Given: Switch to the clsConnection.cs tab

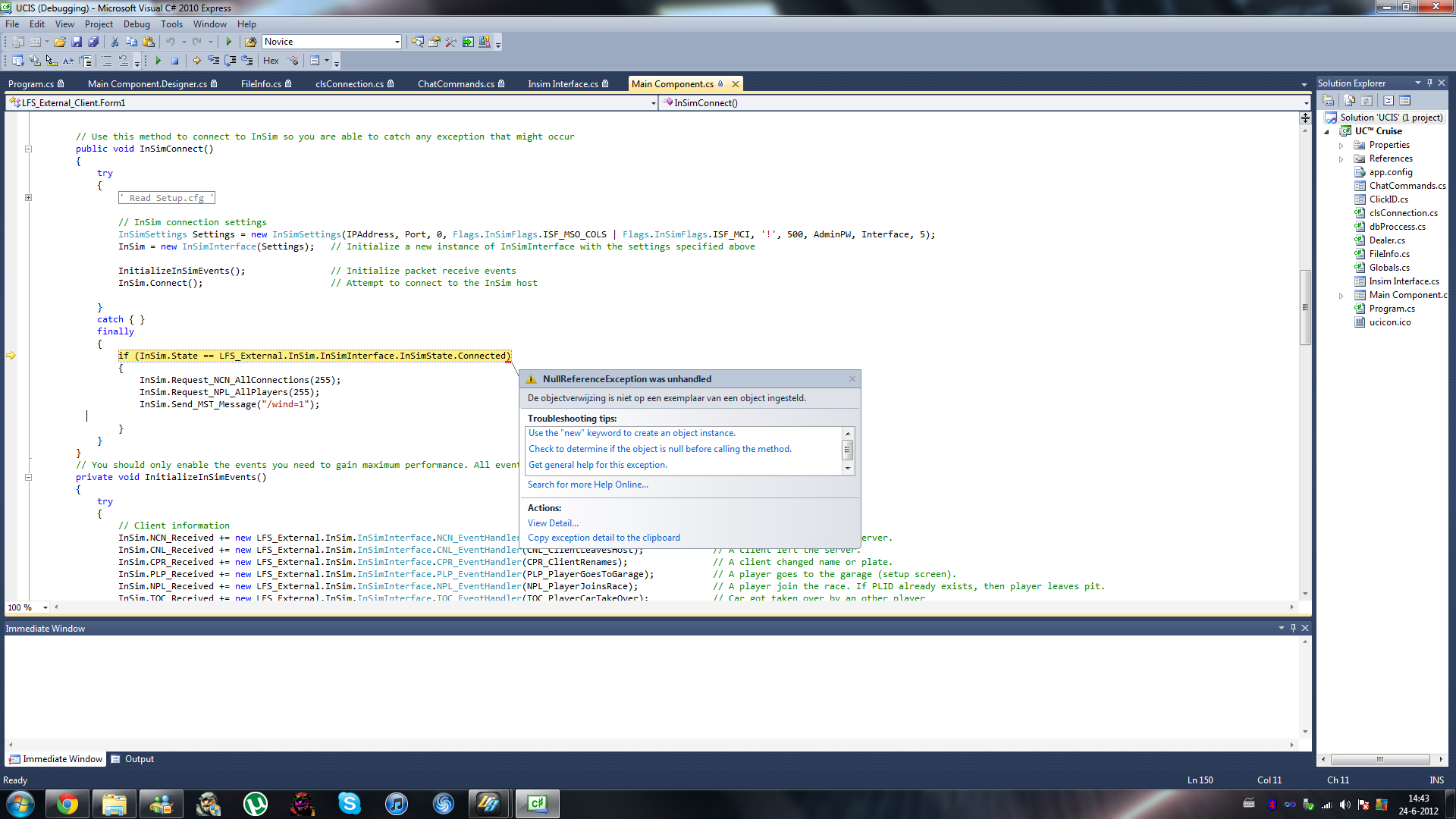Looking at the screenshot, I should coord(349,84).
